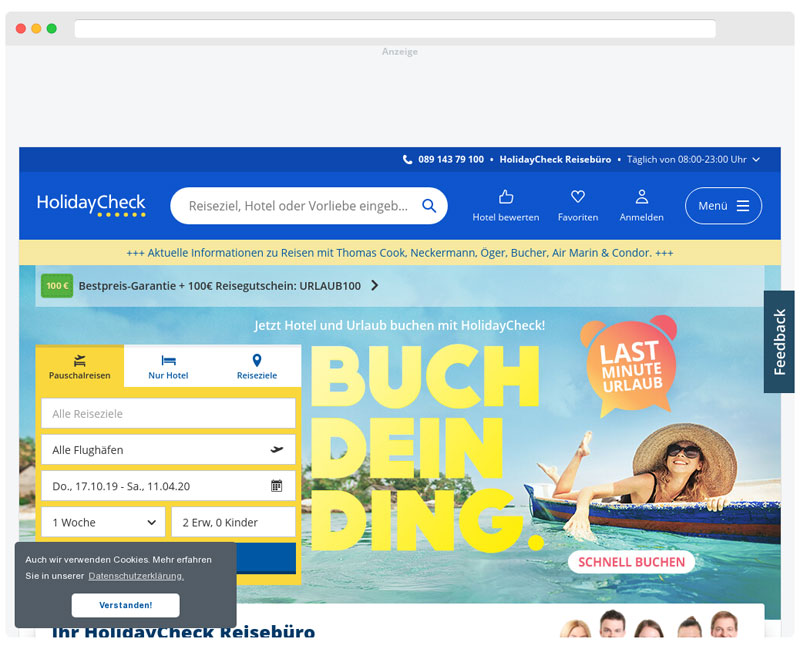Viewport: 800px width, 649px height.
Task: Click the hamburger icon in Menü button
Action: tap(743, 206)
